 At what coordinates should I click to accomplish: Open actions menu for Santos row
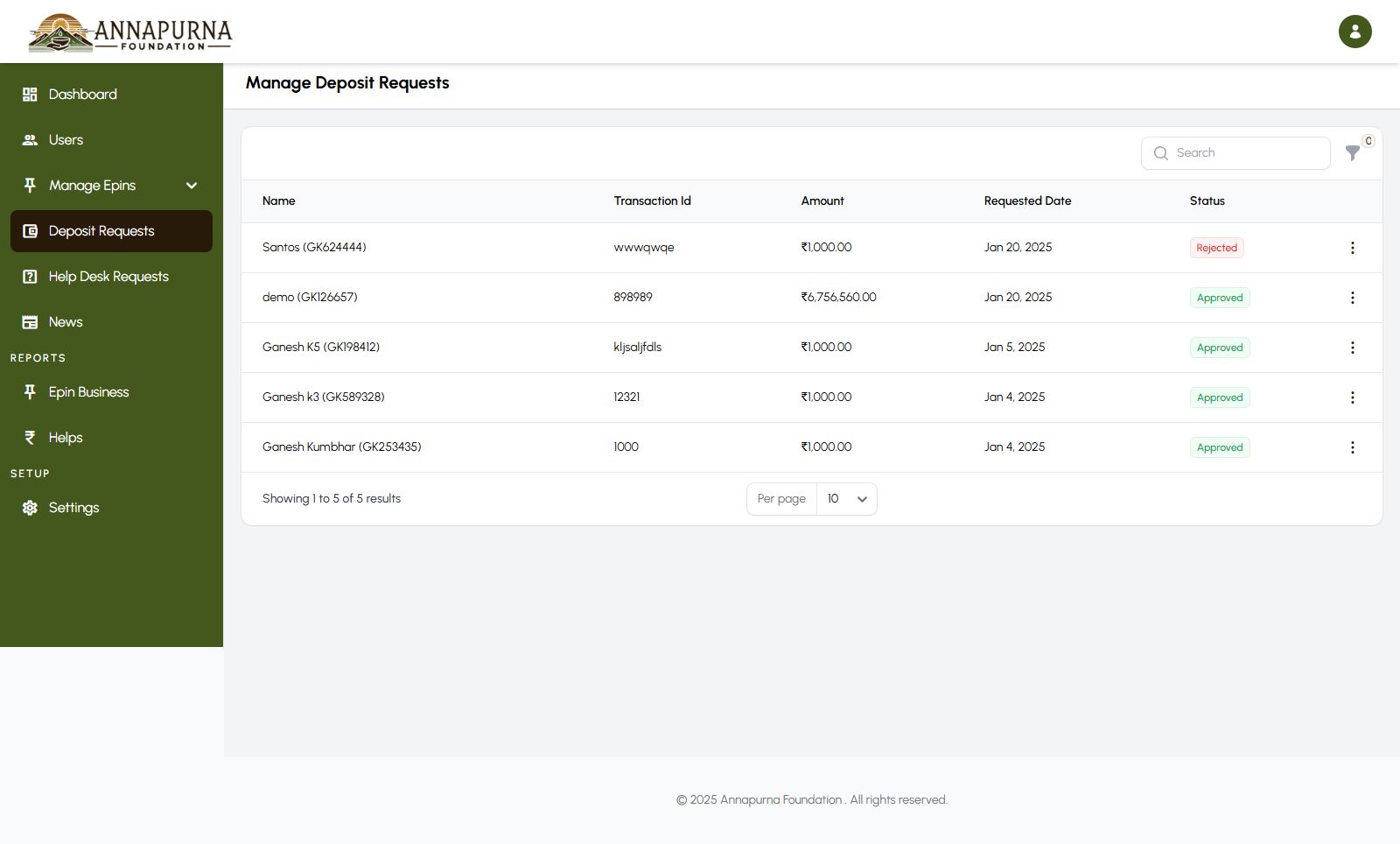1352,248
